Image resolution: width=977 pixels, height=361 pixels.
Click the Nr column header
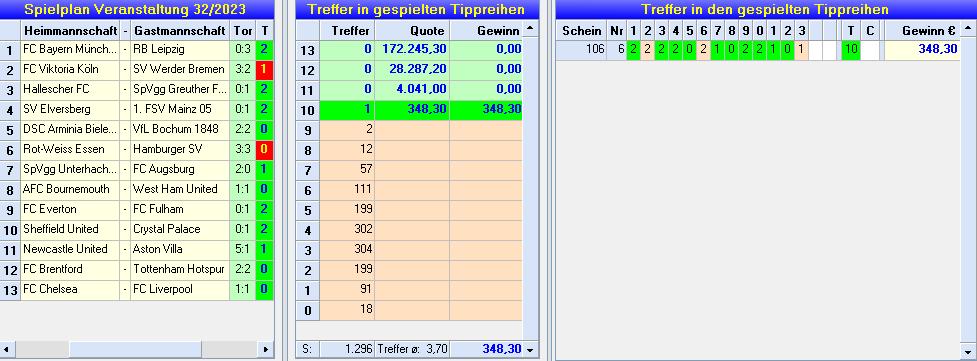(616, 31)
